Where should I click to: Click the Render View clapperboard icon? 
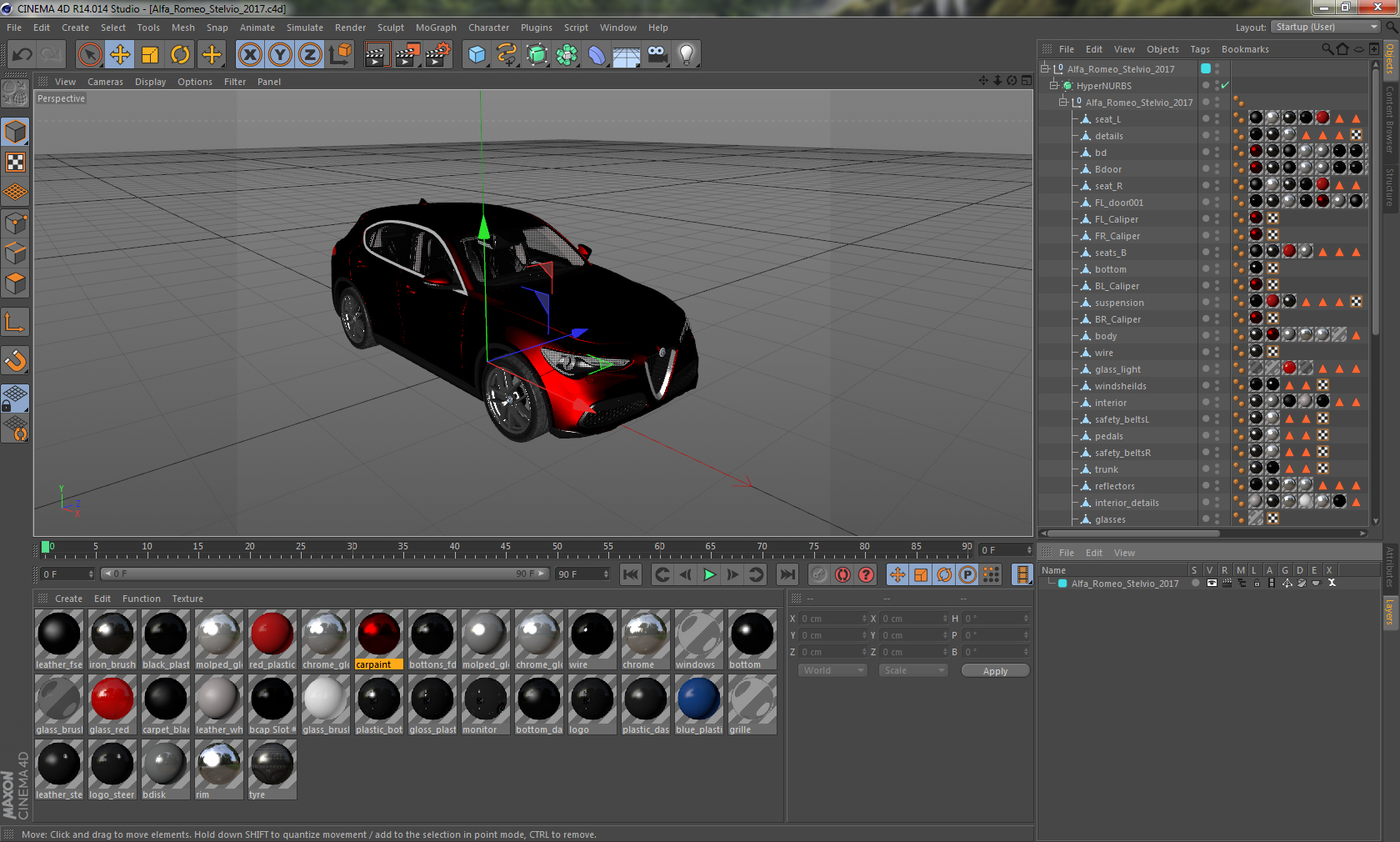click(x=377, y=55)
